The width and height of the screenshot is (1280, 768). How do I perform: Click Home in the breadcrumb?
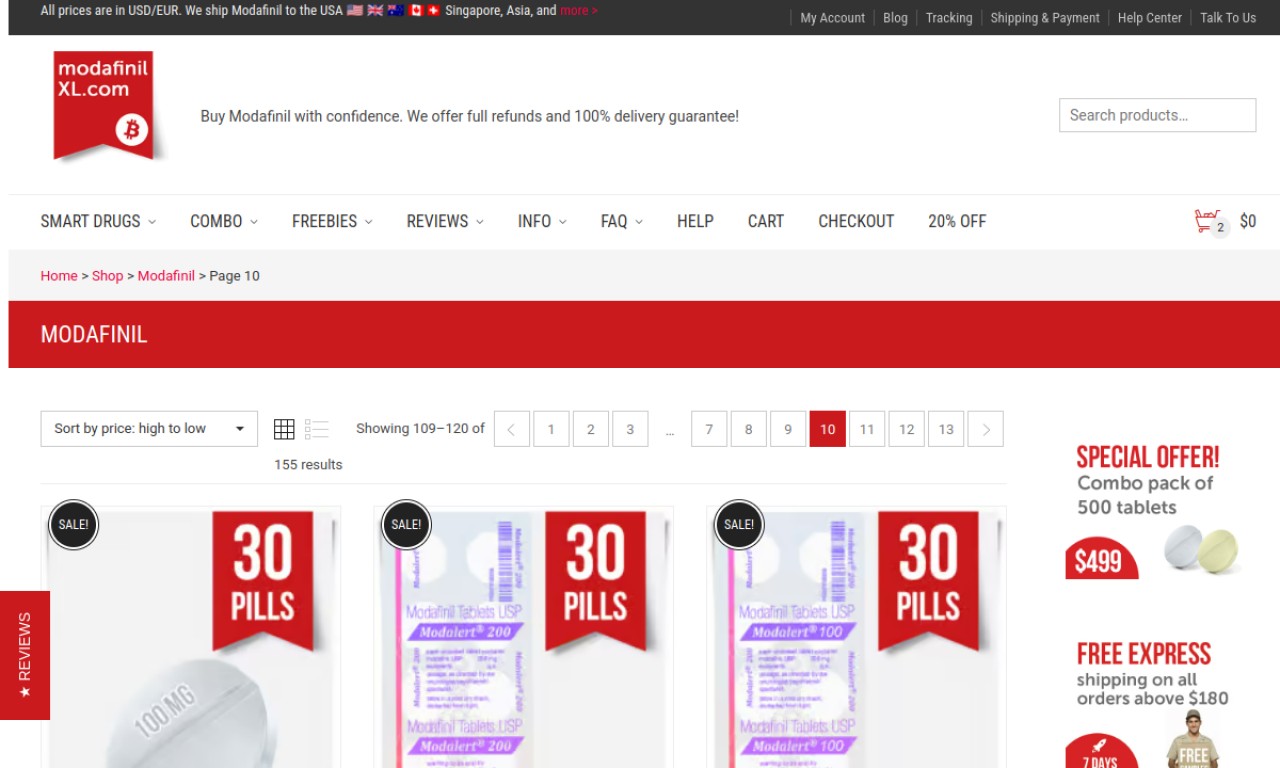point(59,276)
